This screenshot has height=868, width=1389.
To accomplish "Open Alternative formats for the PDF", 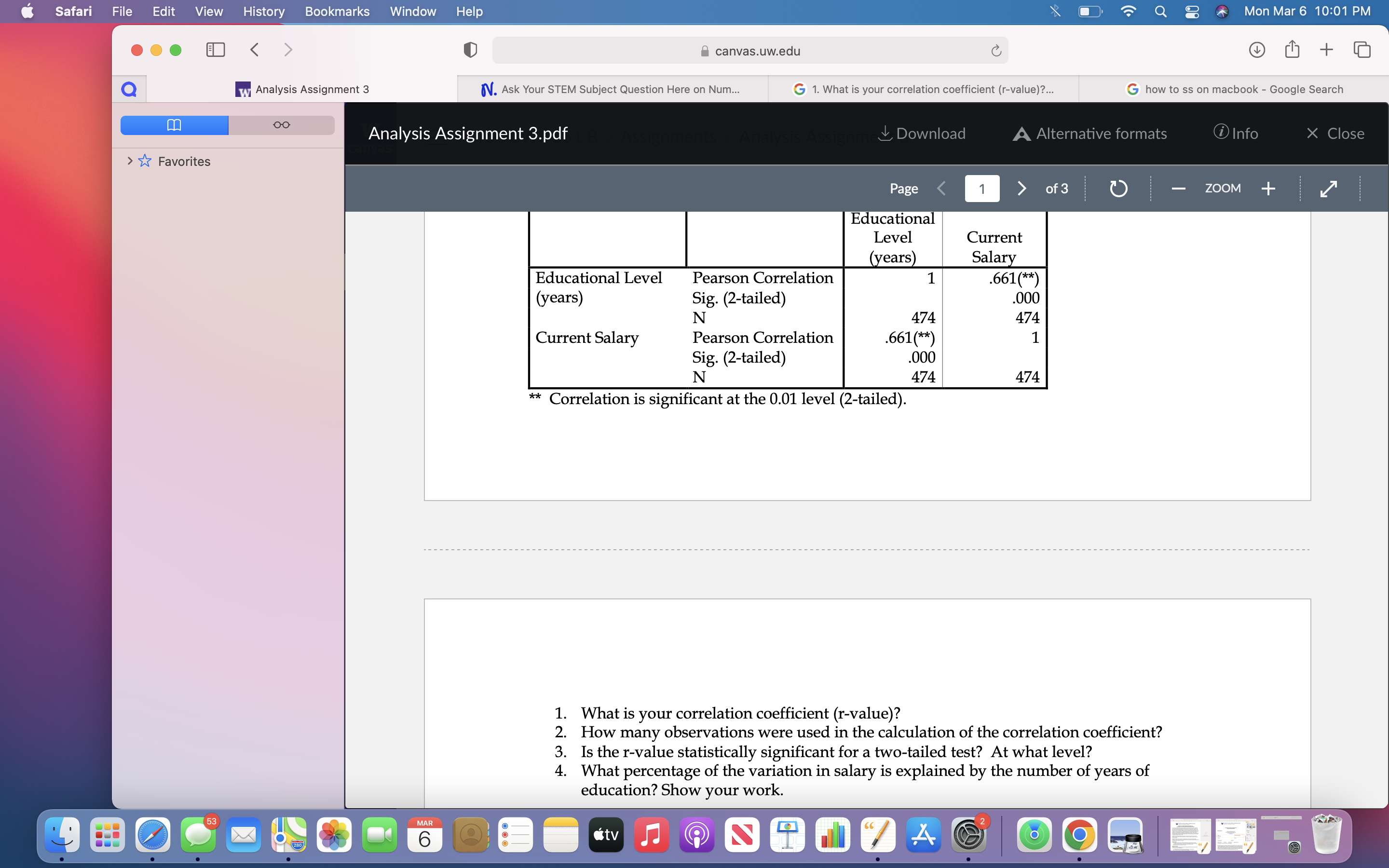I will [x=1089, y=133].
